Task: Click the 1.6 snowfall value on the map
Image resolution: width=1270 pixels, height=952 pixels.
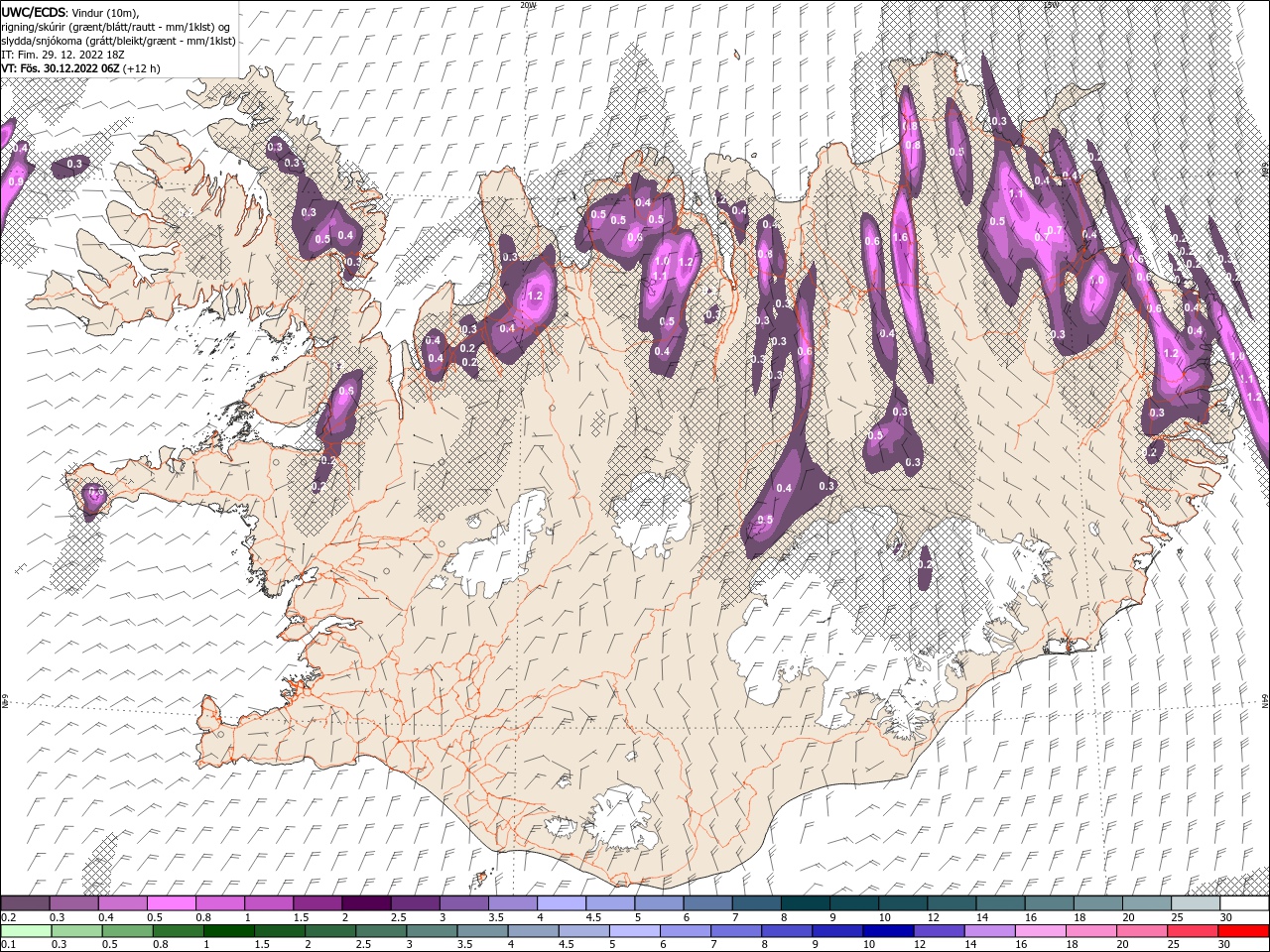Action: point(901,238)
